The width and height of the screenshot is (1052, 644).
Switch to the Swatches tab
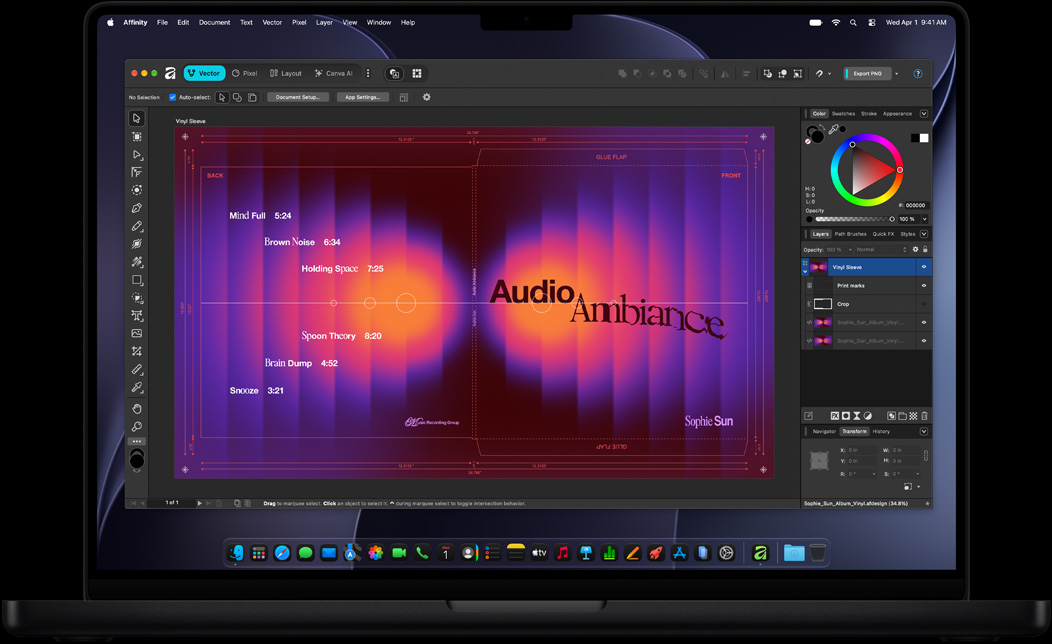(843, 114)
